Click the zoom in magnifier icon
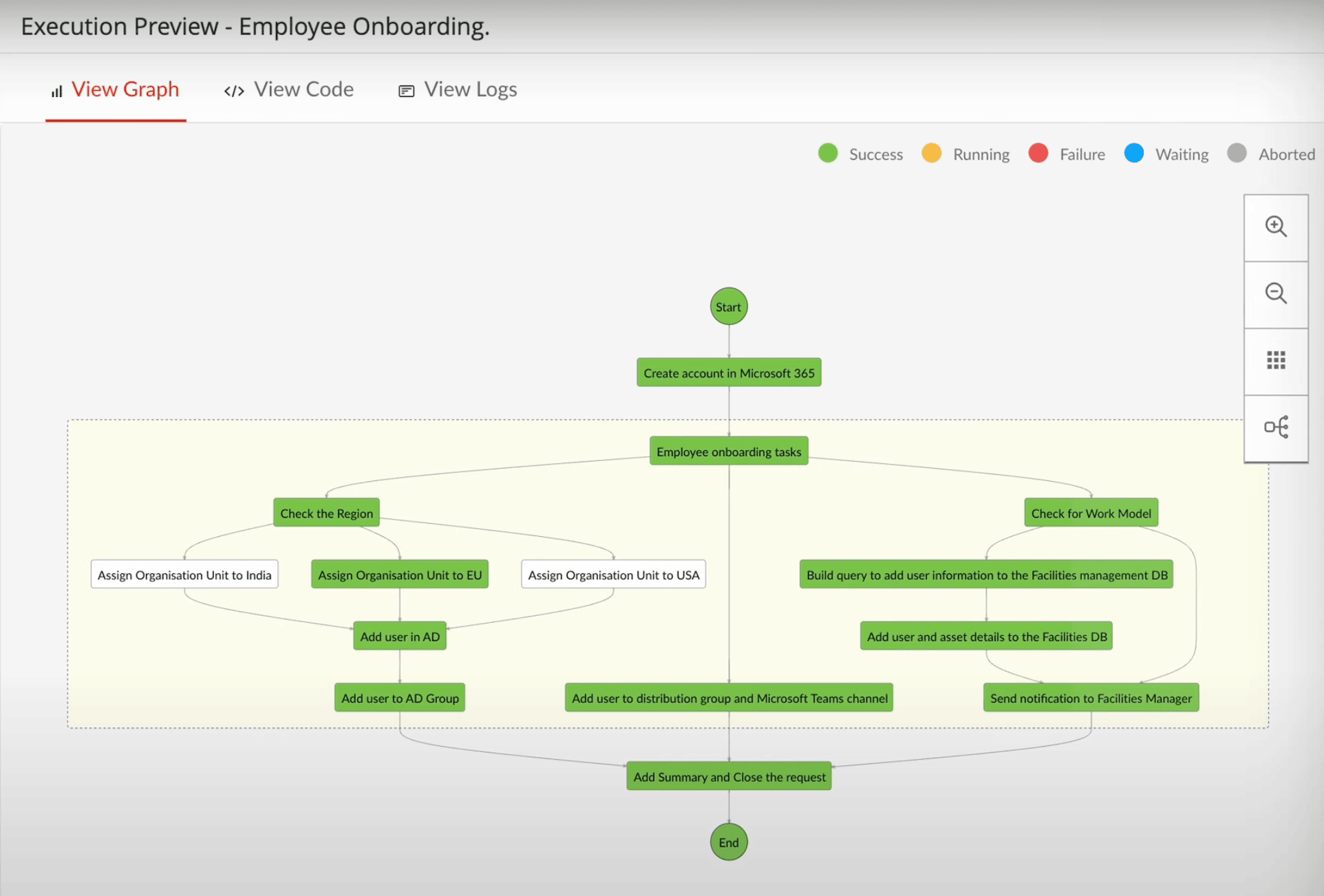 1275,226
